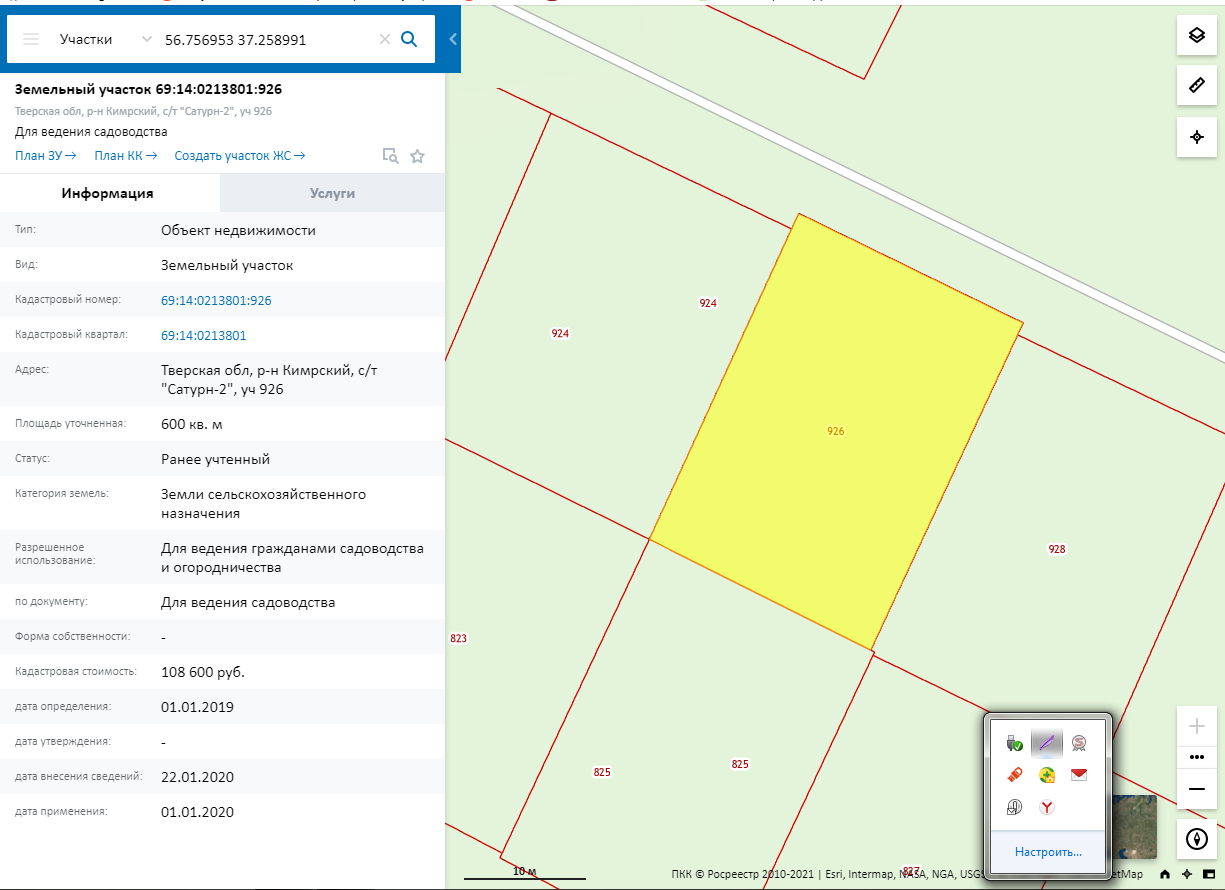Click the coordinates search input field
This screenshot has width=1225, height=890.
coord(268,40)
